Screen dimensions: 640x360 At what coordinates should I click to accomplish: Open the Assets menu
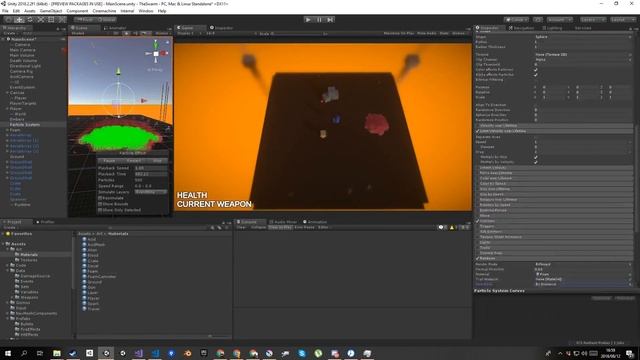click(29, 11)
